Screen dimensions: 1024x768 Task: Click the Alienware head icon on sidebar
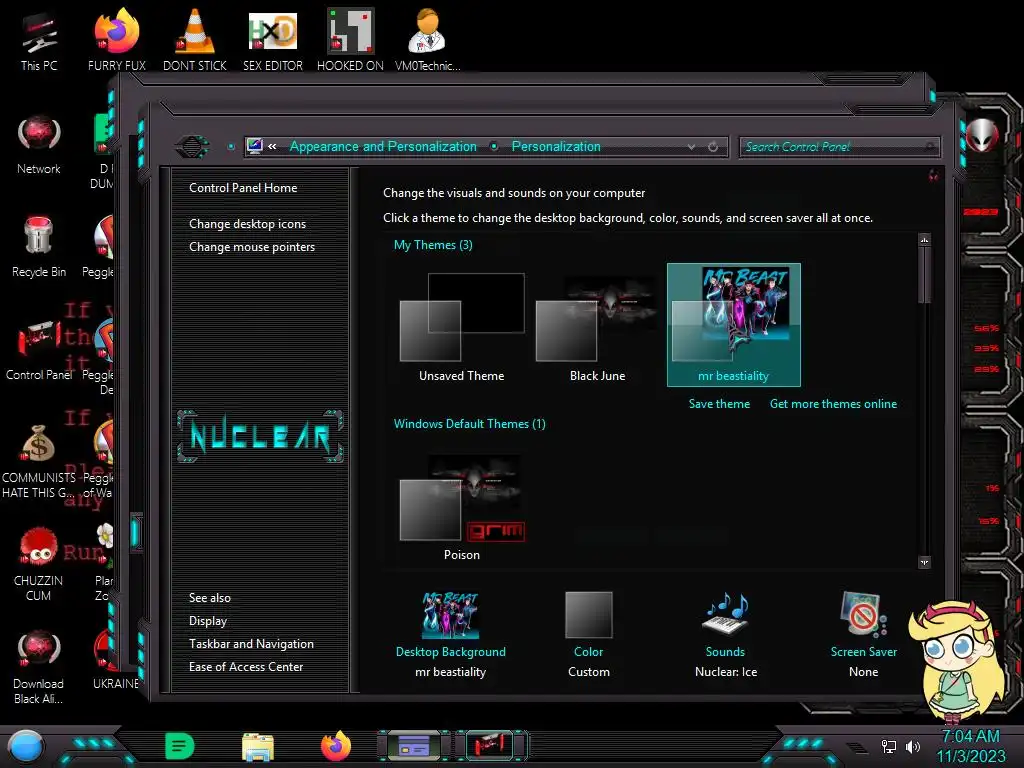pyautogui.click(x=982, y=136)
